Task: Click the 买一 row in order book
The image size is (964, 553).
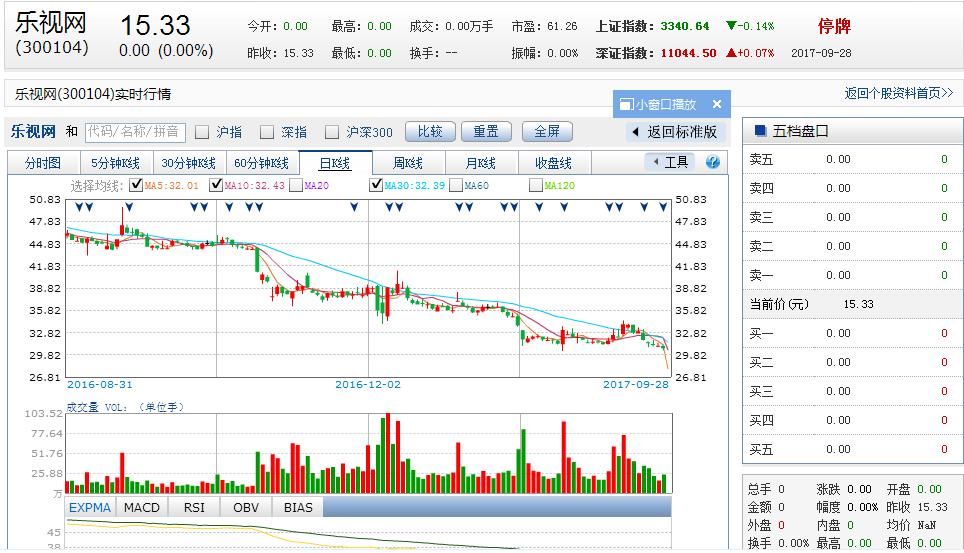Action: (x=852, y=333)
